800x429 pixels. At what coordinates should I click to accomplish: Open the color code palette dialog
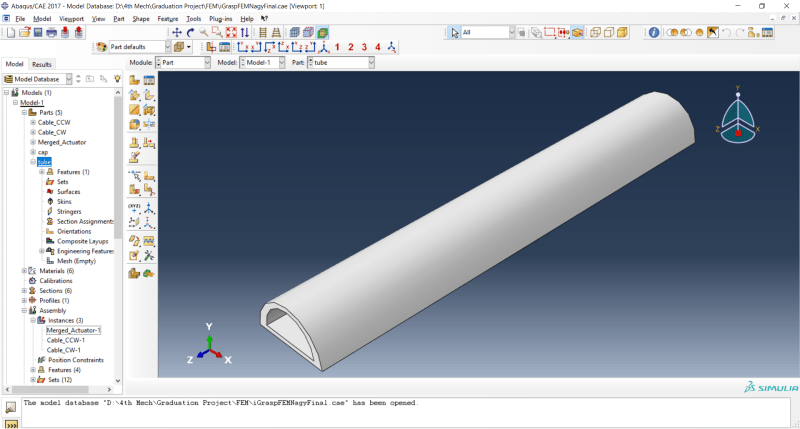(102, 47)
